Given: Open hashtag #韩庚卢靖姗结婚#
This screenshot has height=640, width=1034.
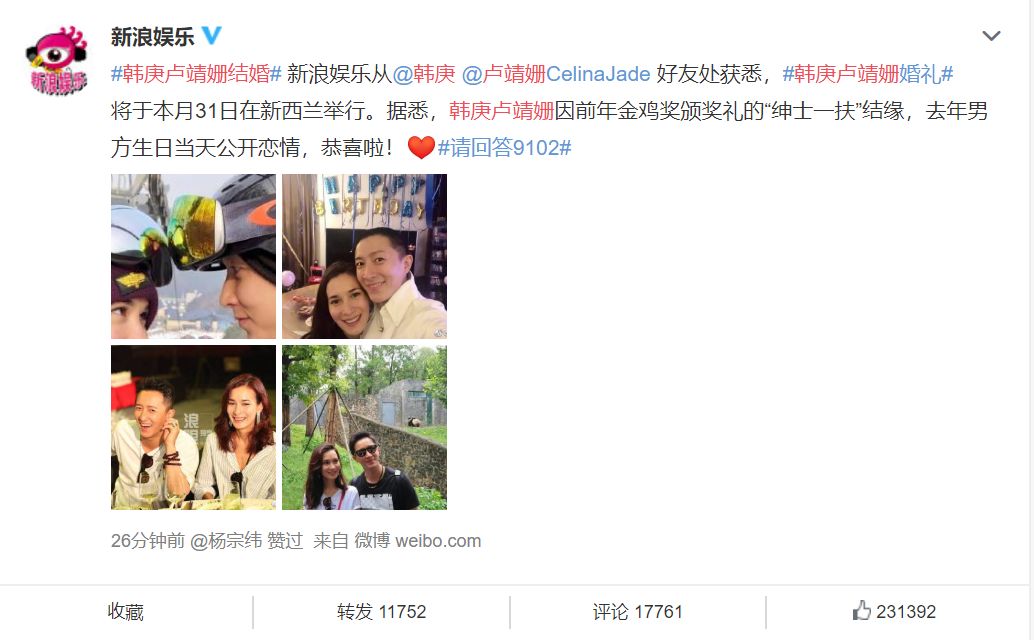Looking at the screenshot, I should [x=197, y=74].
